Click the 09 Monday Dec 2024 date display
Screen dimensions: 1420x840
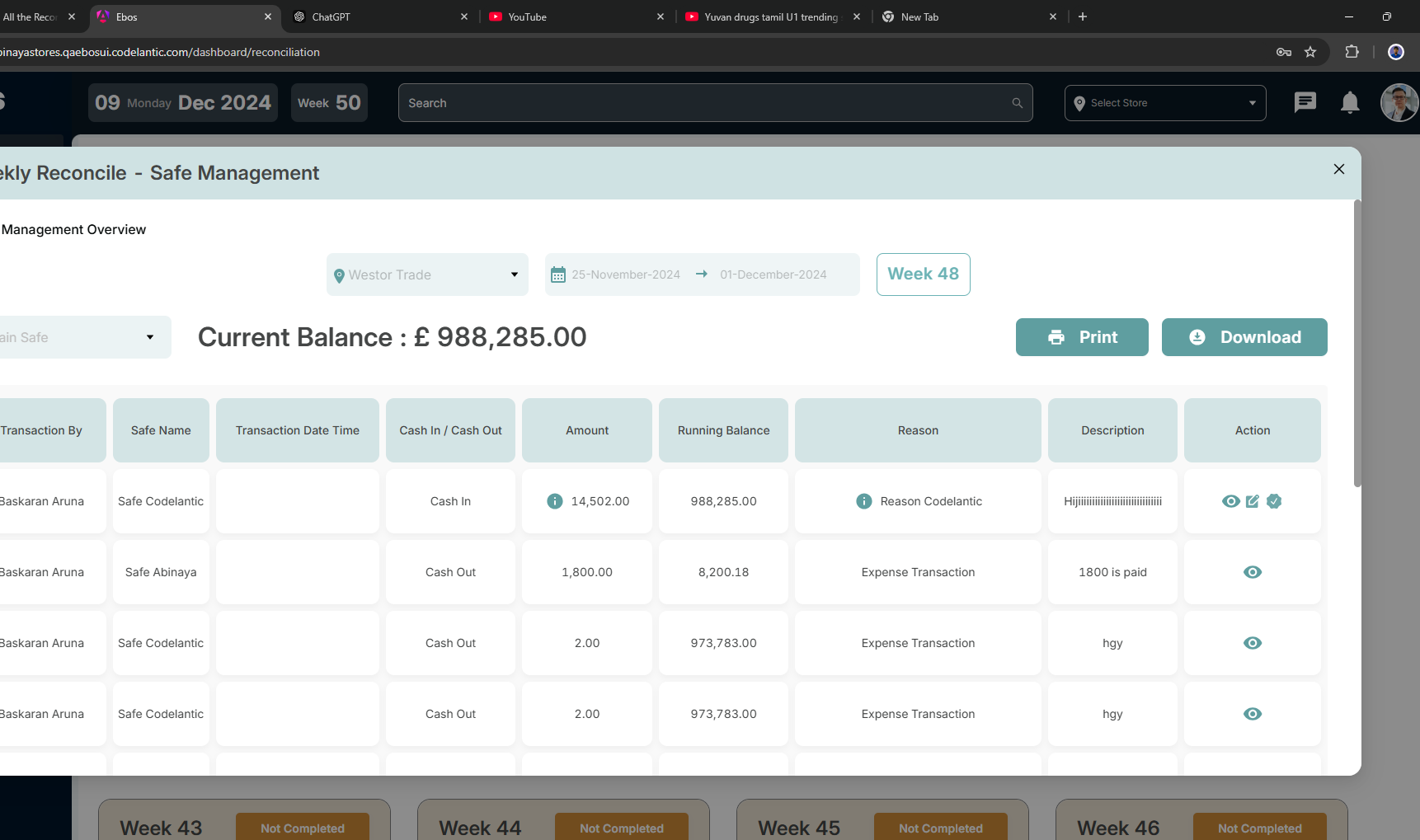[x=183, y=102]
